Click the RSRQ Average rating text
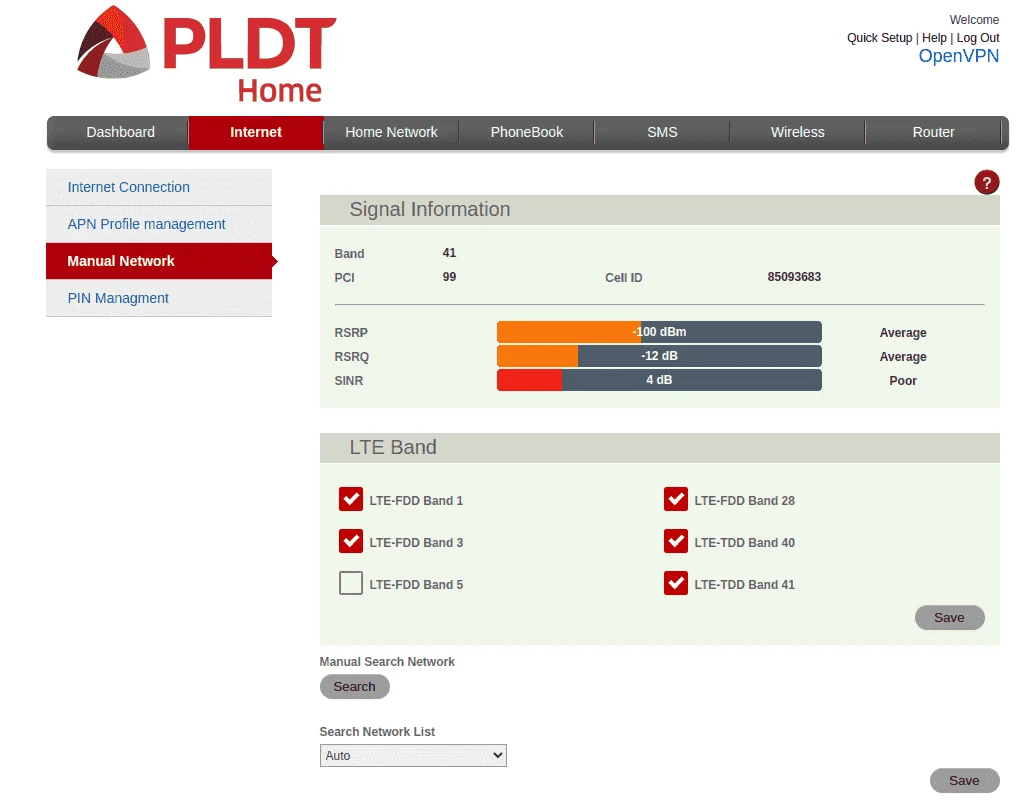Screen dimensions: 1022x802 (x=903, y=357)
